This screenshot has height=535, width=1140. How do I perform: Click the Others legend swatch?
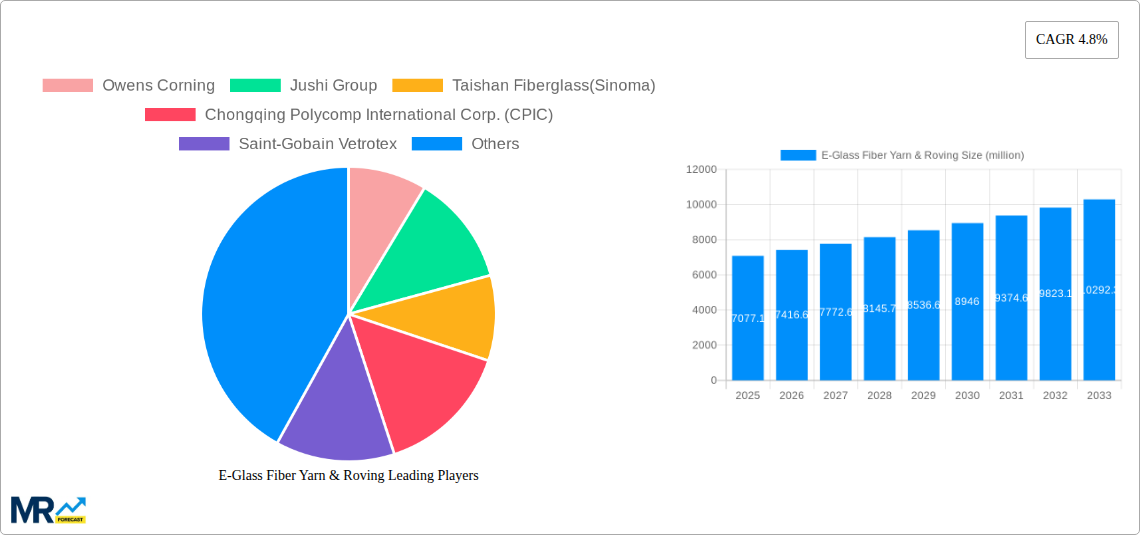437,144
